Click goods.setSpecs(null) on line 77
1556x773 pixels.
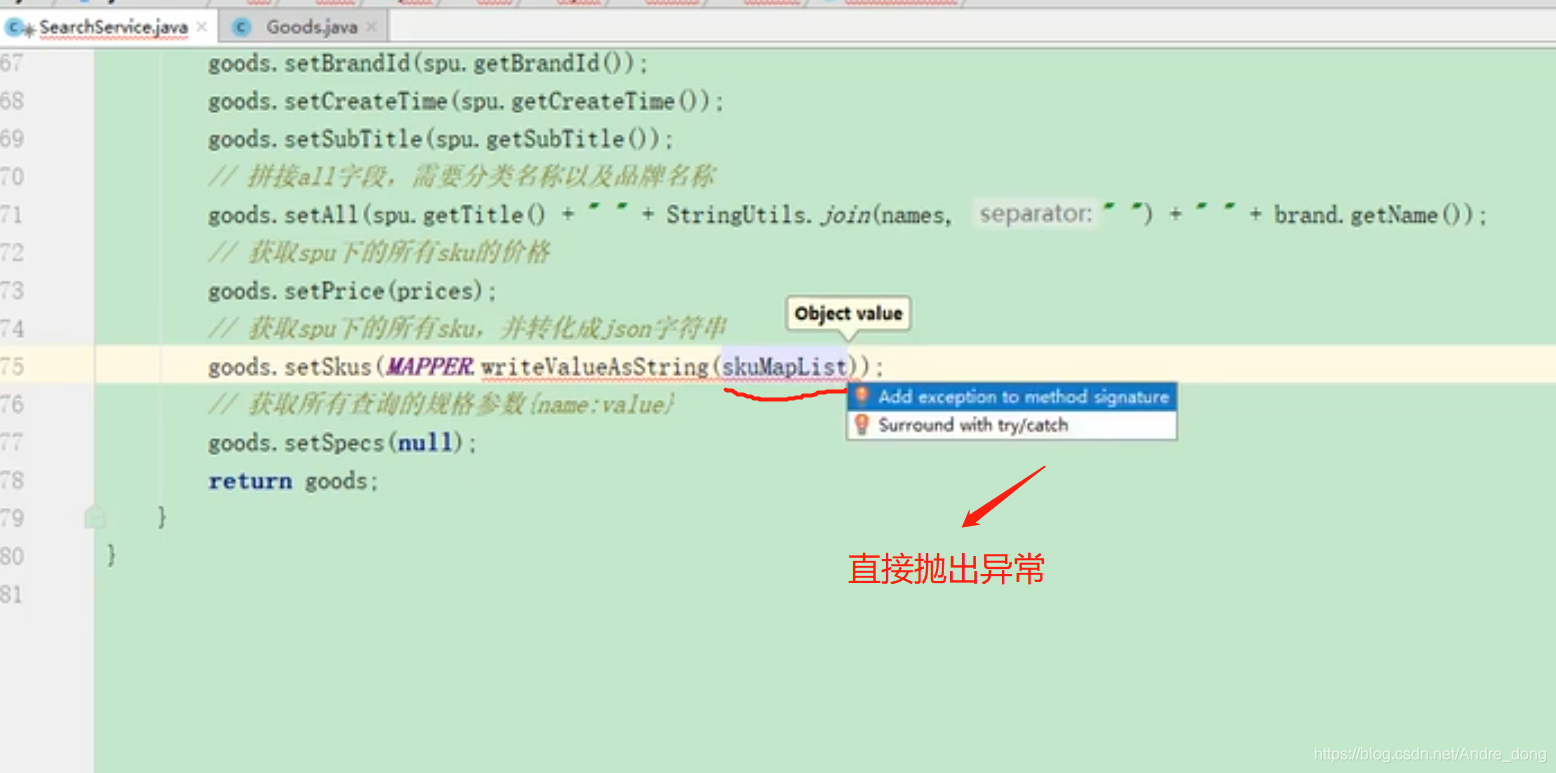tap(342, 443)
